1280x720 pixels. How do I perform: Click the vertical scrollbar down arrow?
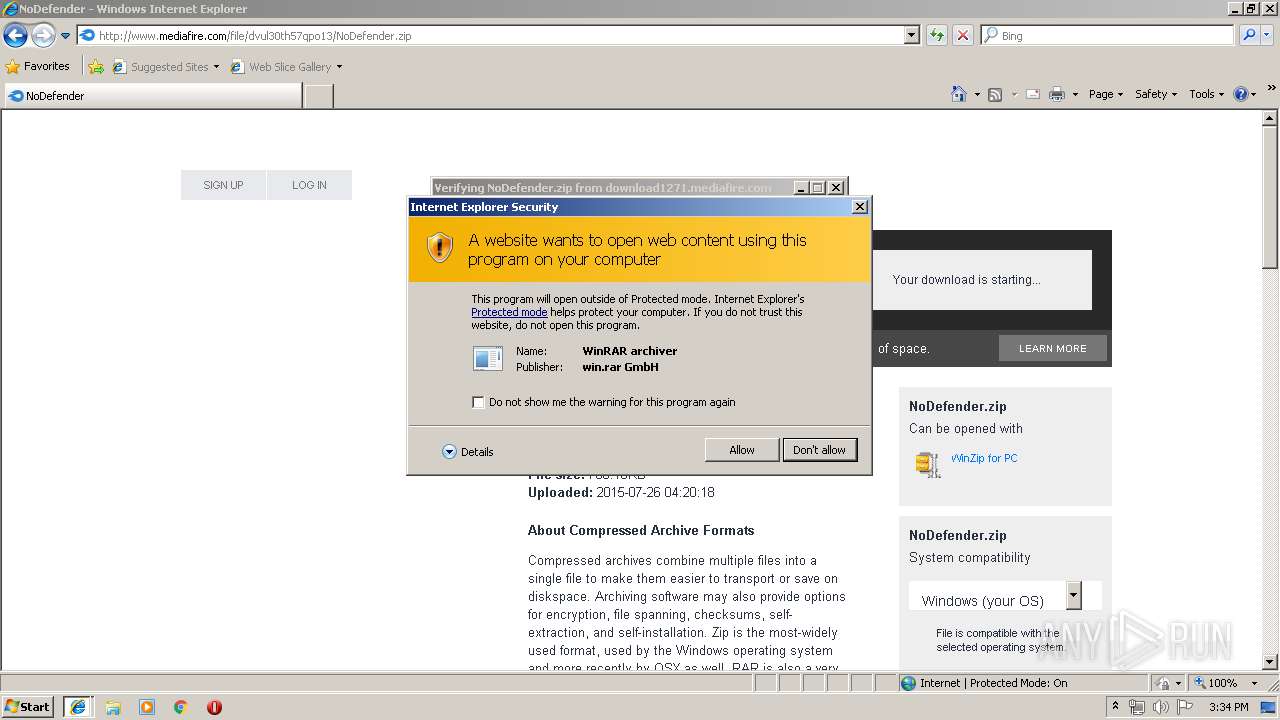tap(1270, 661)
